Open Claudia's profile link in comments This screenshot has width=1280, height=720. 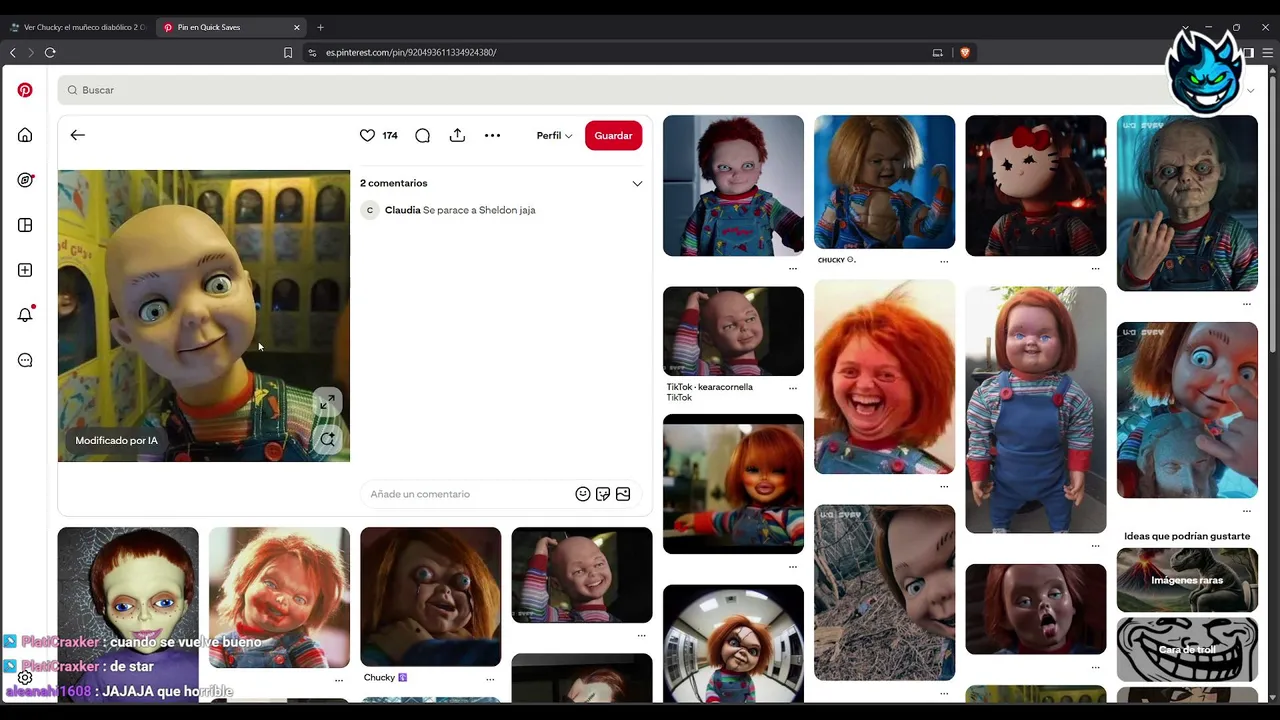402,210
